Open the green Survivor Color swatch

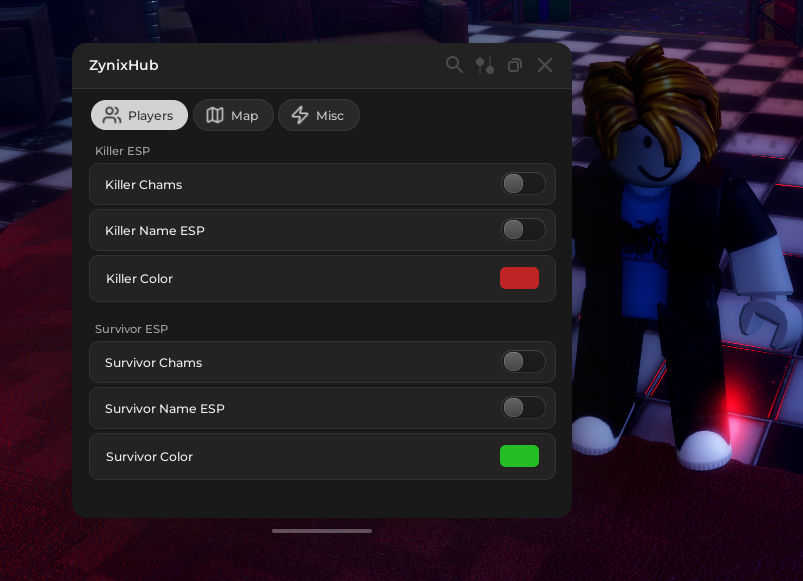(519, 456)
